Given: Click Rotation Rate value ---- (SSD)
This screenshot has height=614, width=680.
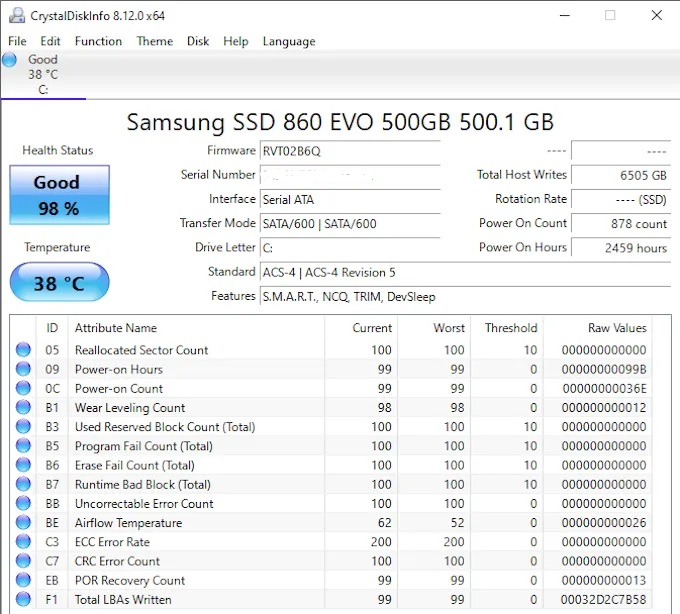Looking at the screenshot, I should [621, 200].
